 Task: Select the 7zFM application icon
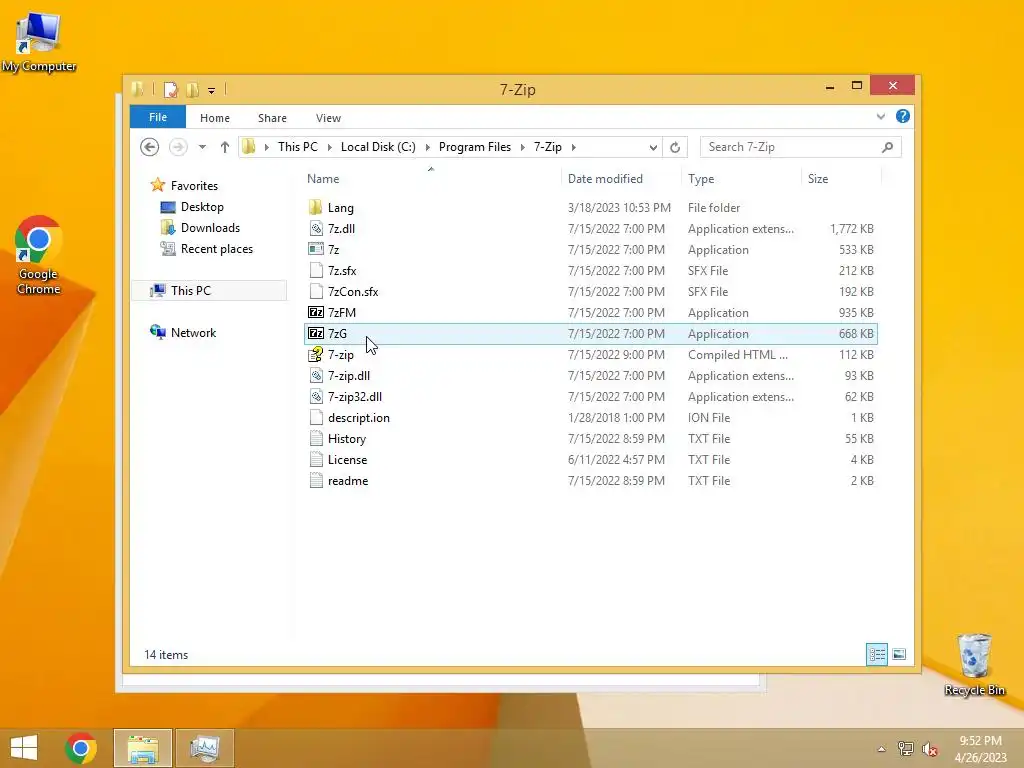click(315, 312)
